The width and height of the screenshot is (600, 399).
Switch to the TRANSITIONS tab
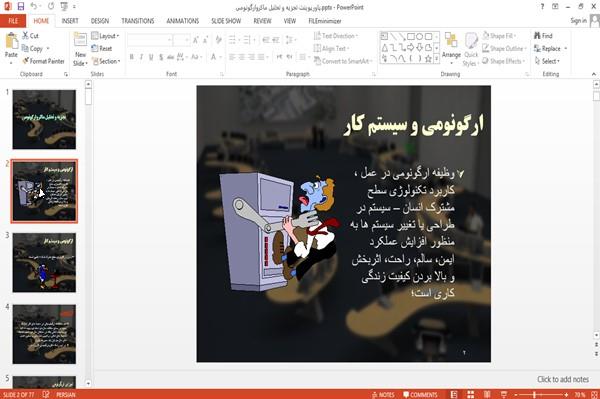click(138, 21)
